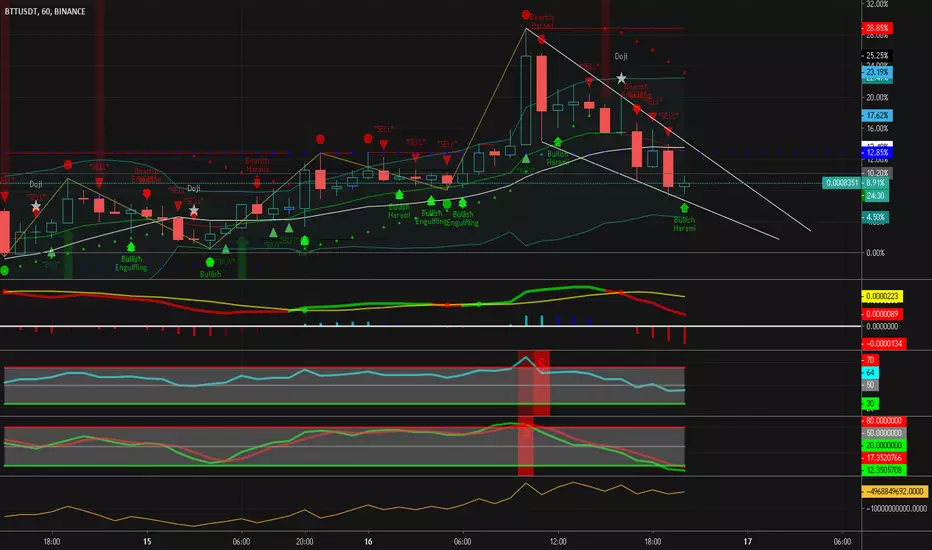The width and height of the screenshot is (932, 550).
Task: Click green arrow below the latest candle
Action: (x=684, y=208)
